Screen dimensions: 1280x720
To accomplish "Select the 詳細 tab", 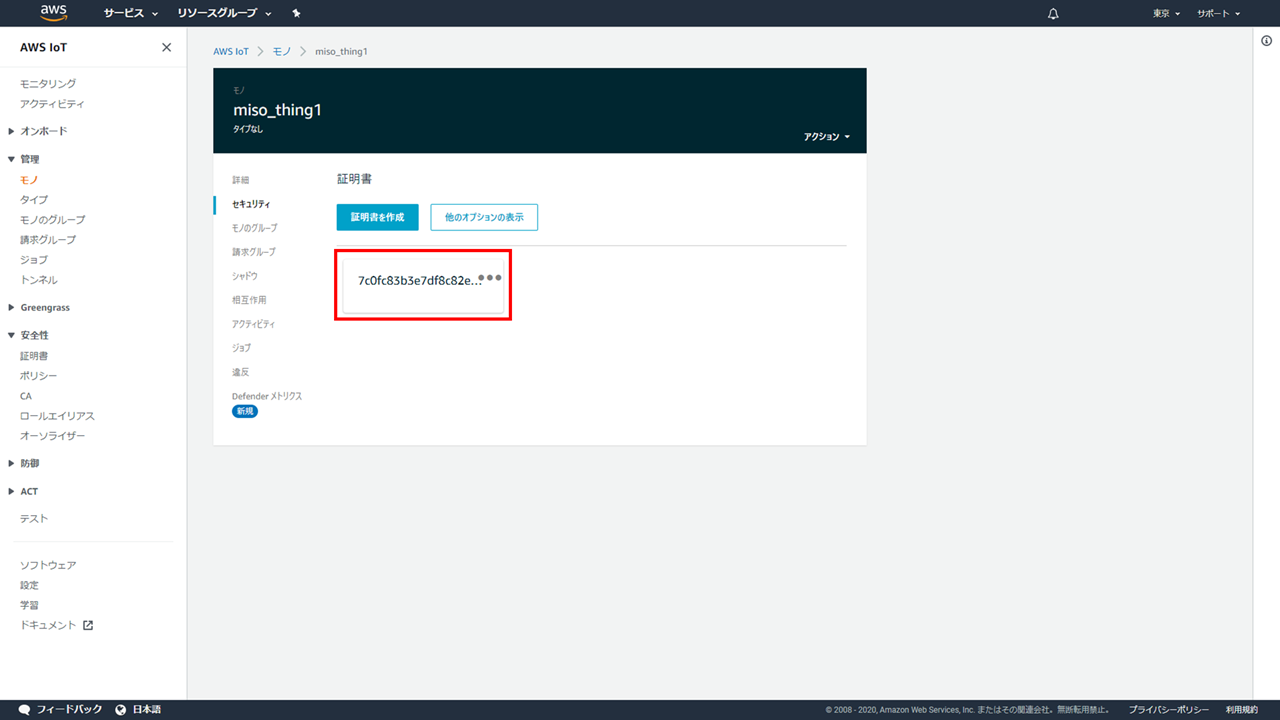I will click(241, 180).
